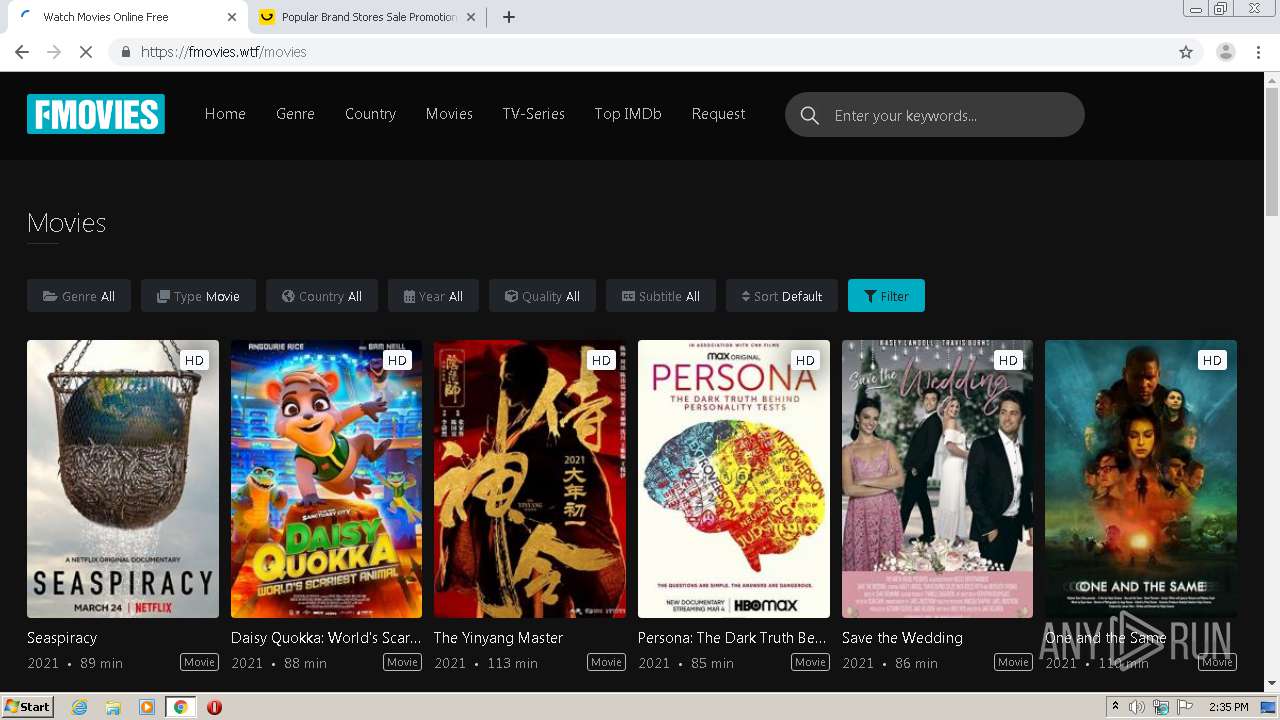Expand the Year All filter

pos(433,296)
